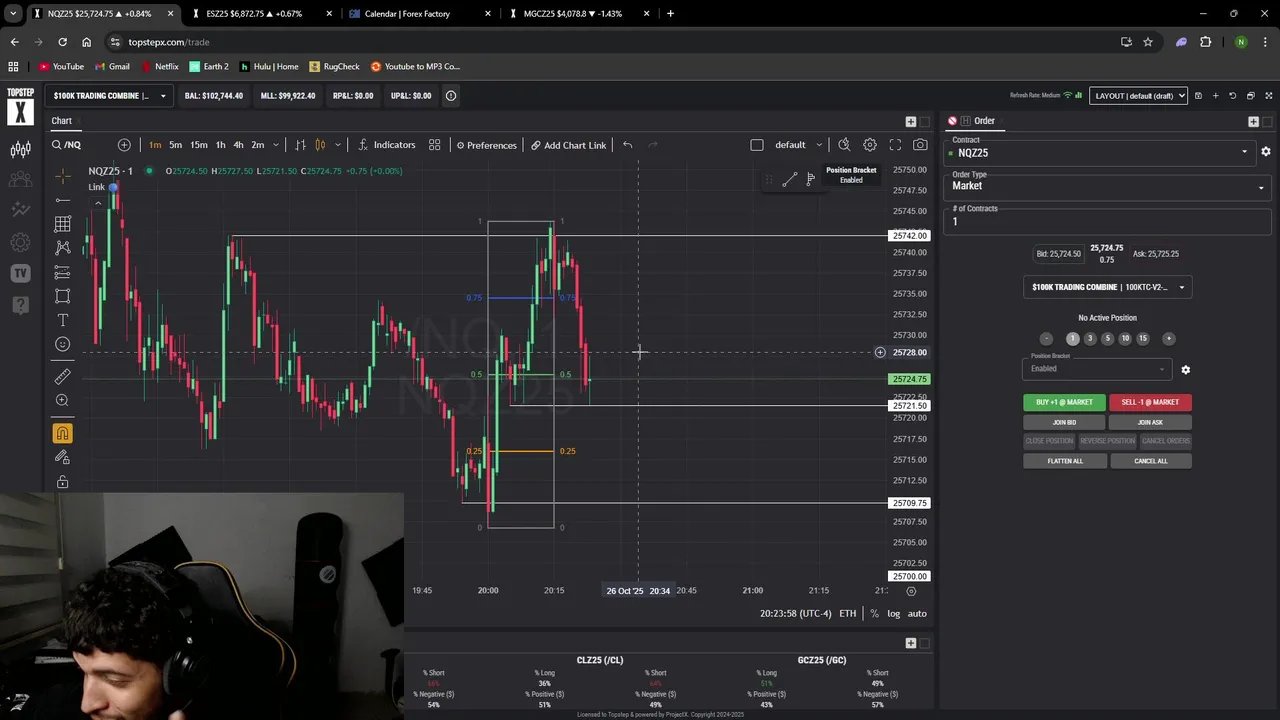The width and height of the screenshot is (1280, 720).
Task: Undo the last chart action
Action: point(627,145)
